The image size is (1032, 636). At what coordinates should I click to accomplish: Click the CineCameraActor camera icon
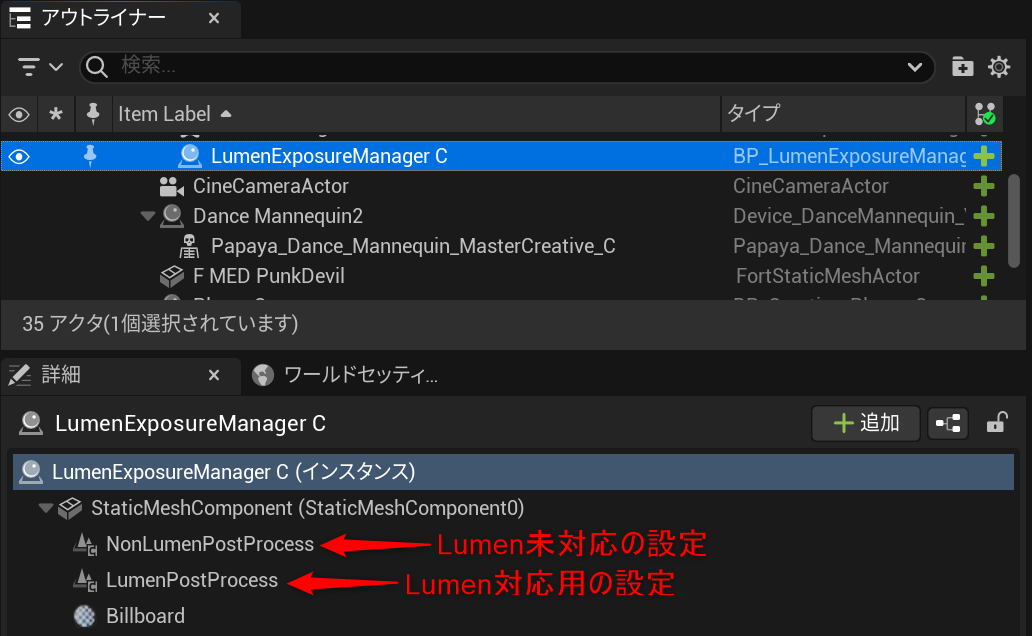(x=172, y=187)
